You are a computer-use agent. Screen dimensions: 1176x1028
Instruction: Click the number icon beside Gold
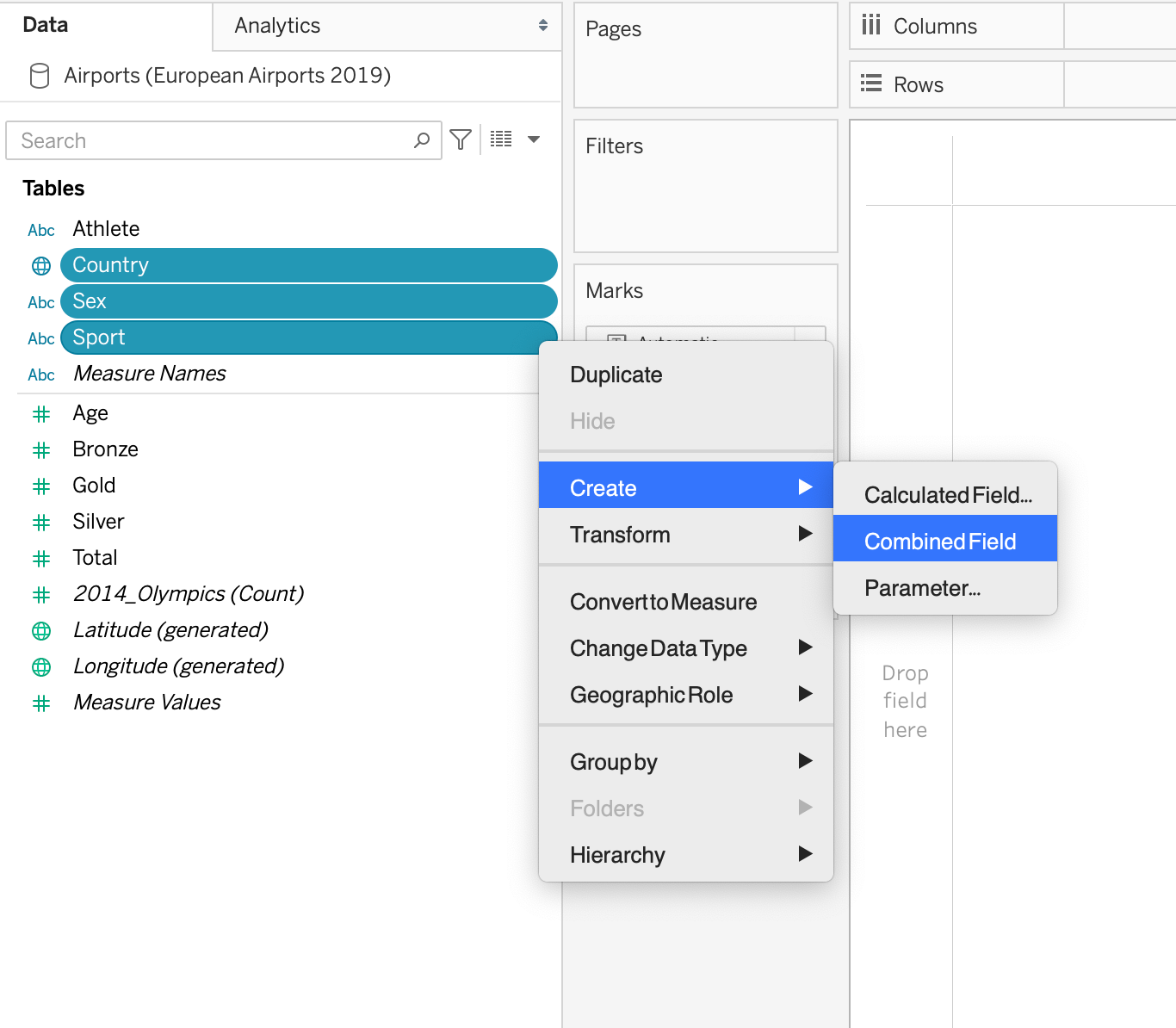tap(41, 486)
